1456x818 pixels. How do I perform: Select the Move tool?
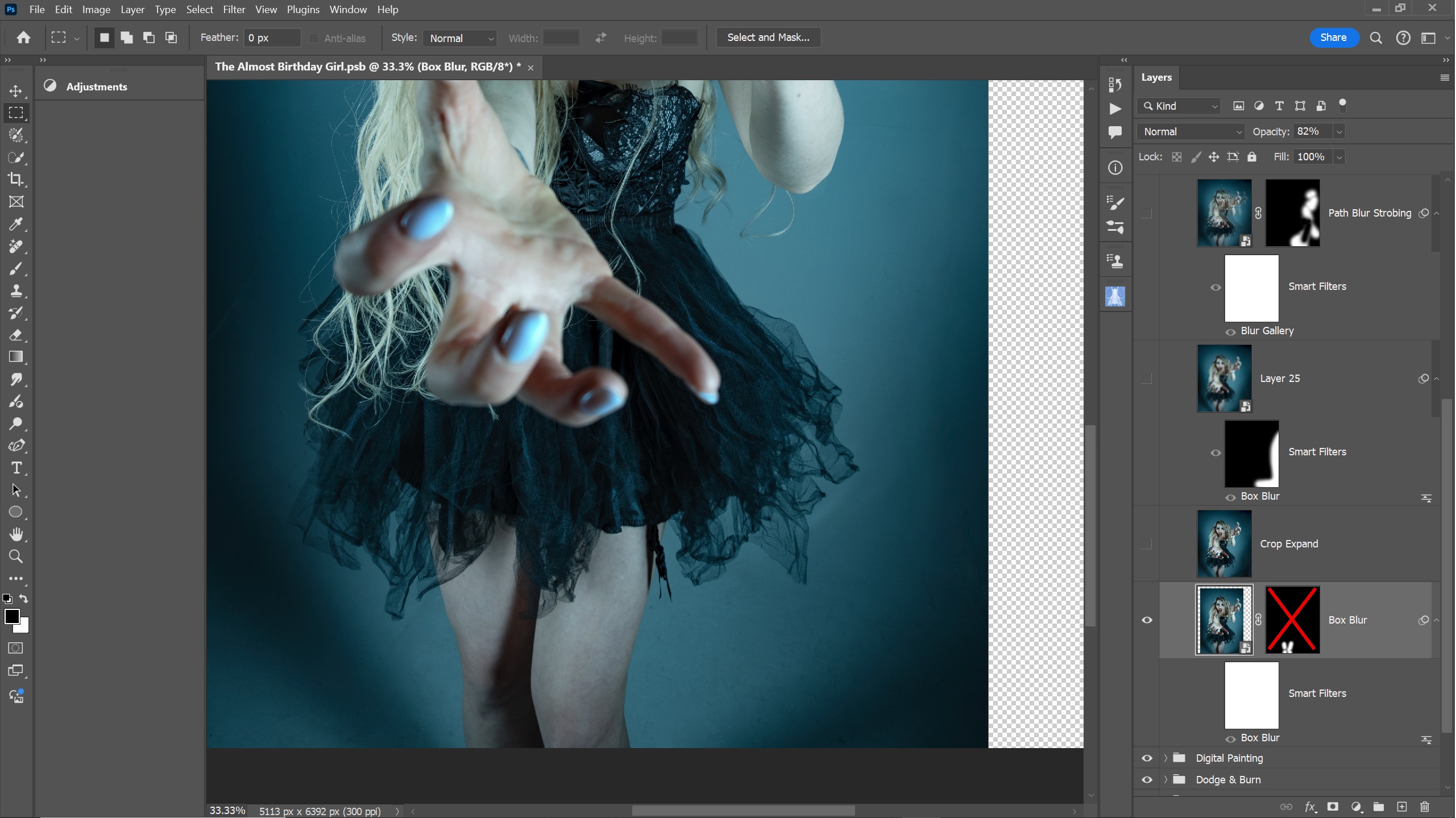[x=16, y=91]
